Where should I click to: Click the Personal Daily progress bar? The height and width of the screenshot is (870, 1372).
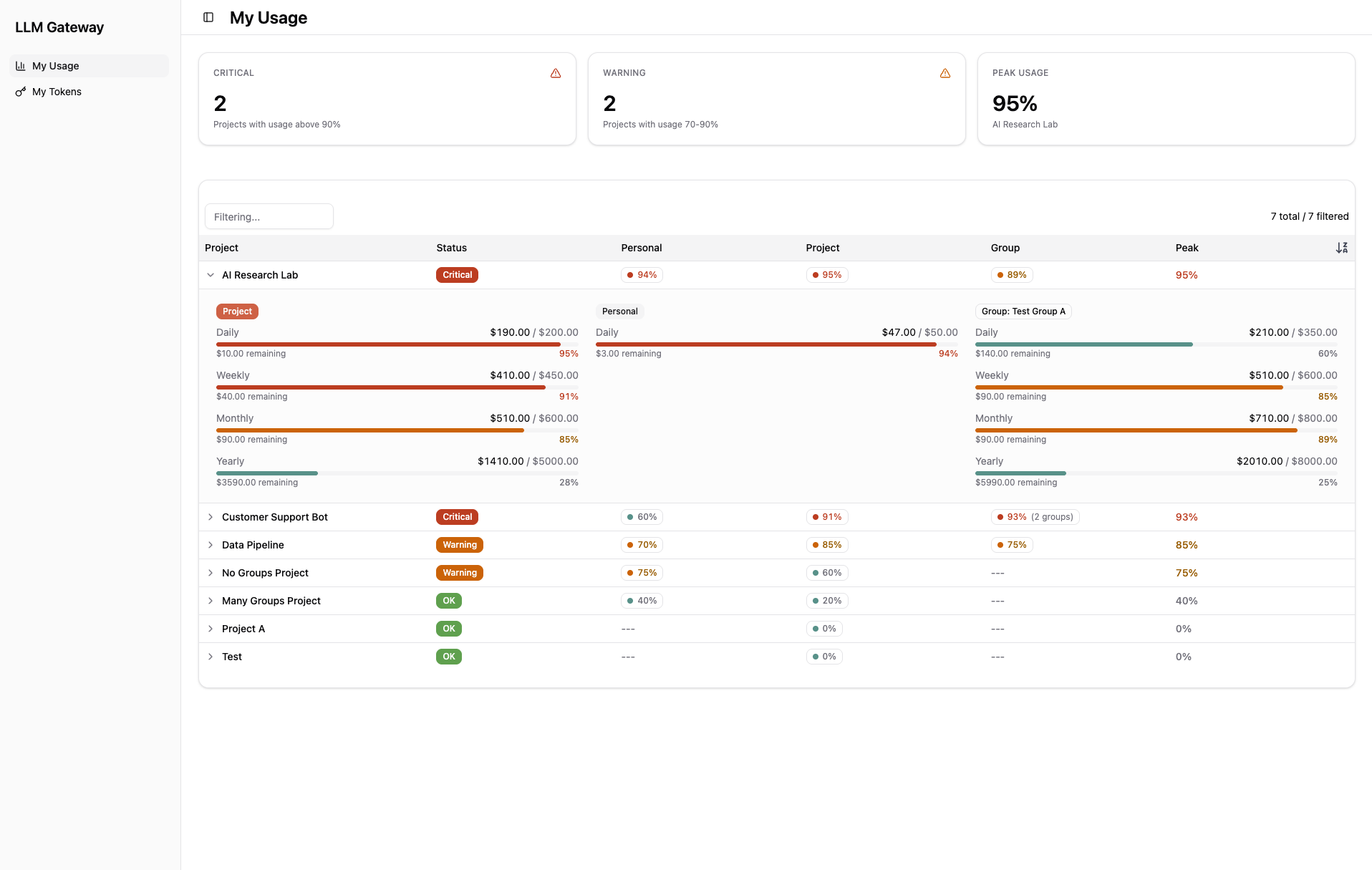(x=777, y=344)
